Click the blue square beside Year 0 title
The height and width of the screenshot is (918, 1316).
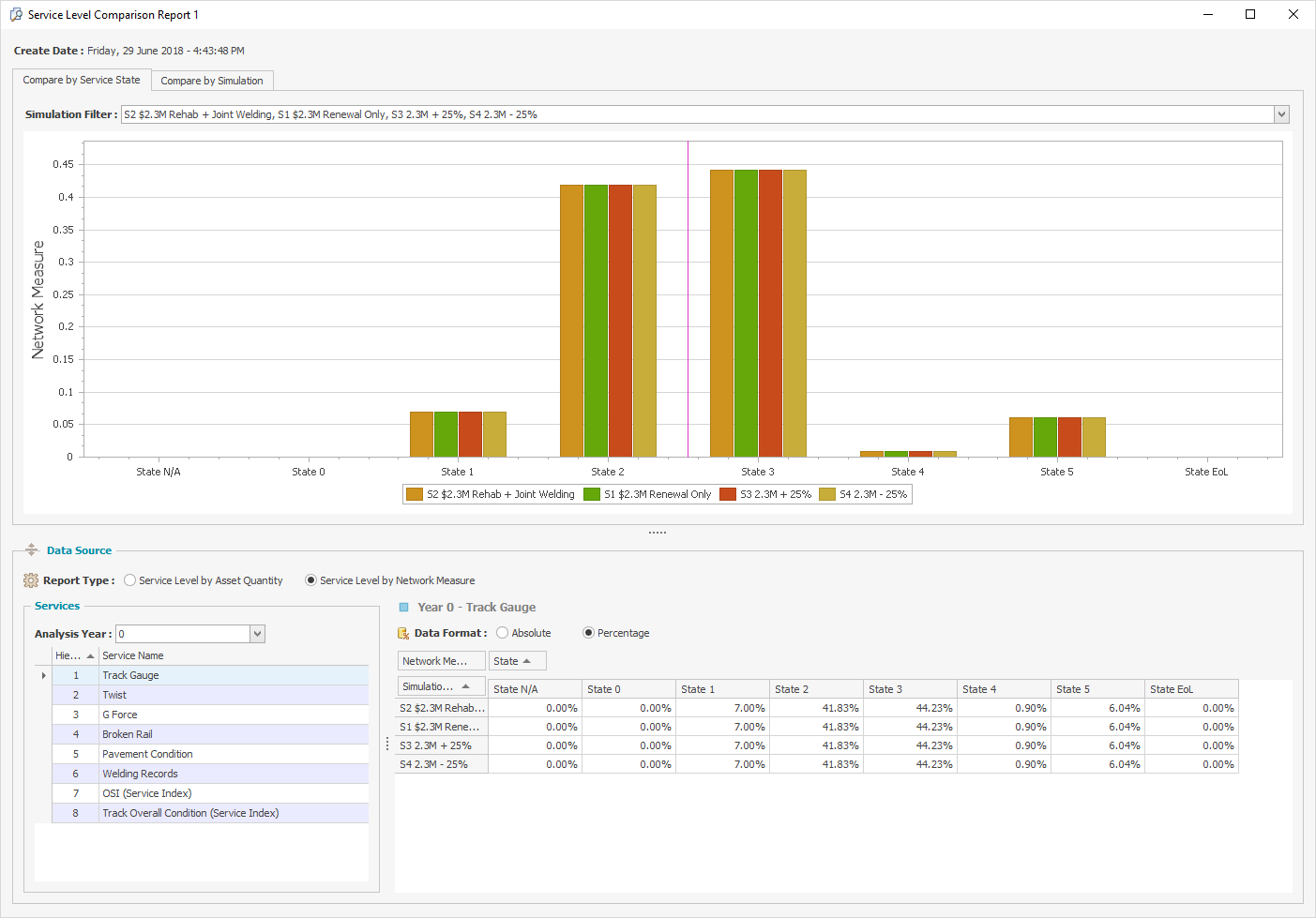click(404, 608)
